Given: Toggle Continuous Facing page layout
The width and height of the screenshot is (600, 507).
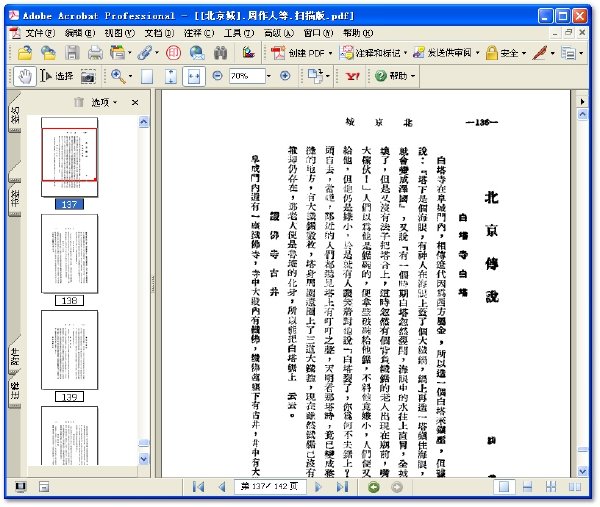Looking at the screenshot, I should coord(551,487).
